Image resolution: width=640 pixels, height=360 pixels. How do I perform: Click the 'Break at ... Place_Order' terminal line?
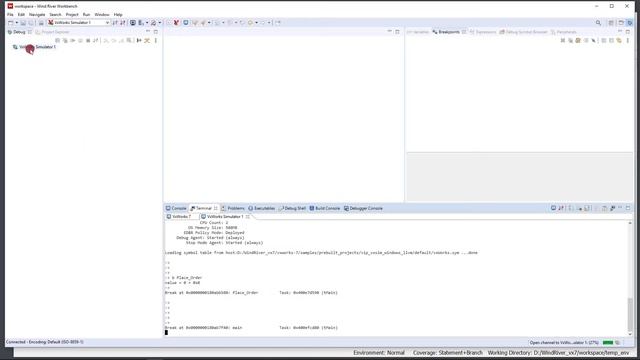point(251,293)
